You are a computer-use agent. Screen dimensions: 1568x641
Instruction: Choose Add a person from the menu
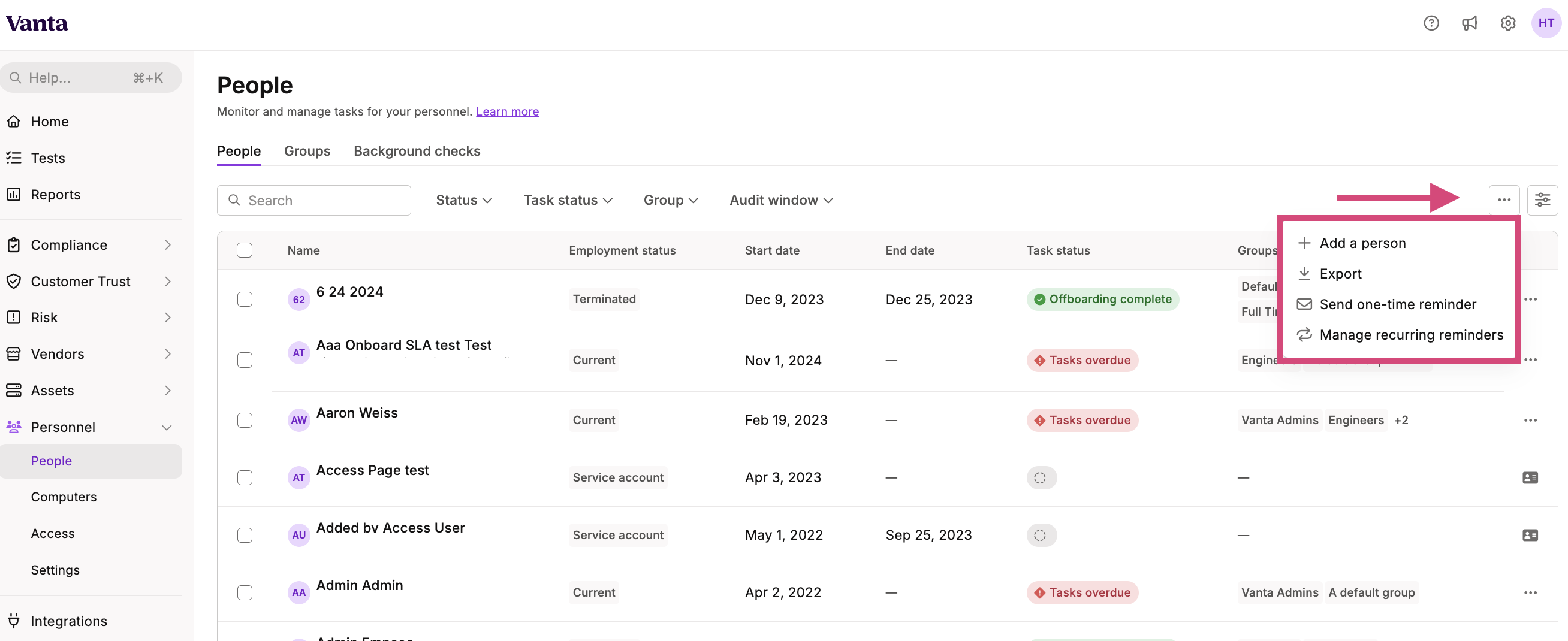[1398, 243]
